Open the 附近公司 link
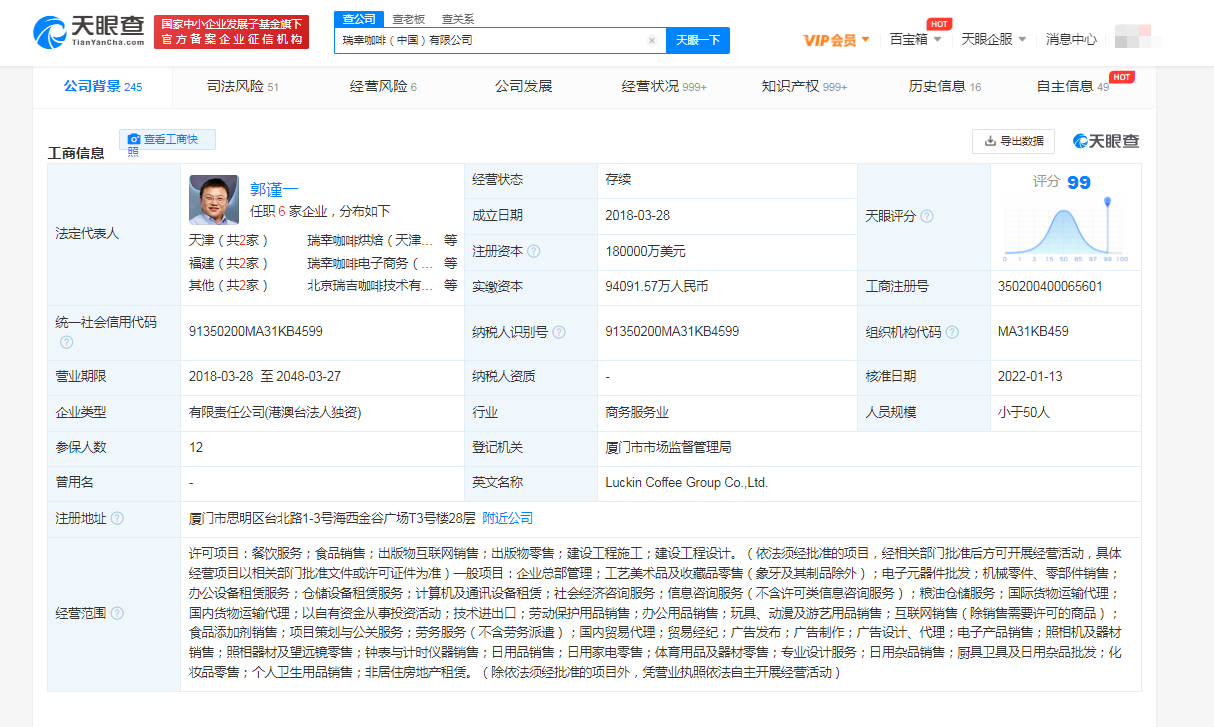This screenshot has width=1214, height=727. [x=508, y=518]
